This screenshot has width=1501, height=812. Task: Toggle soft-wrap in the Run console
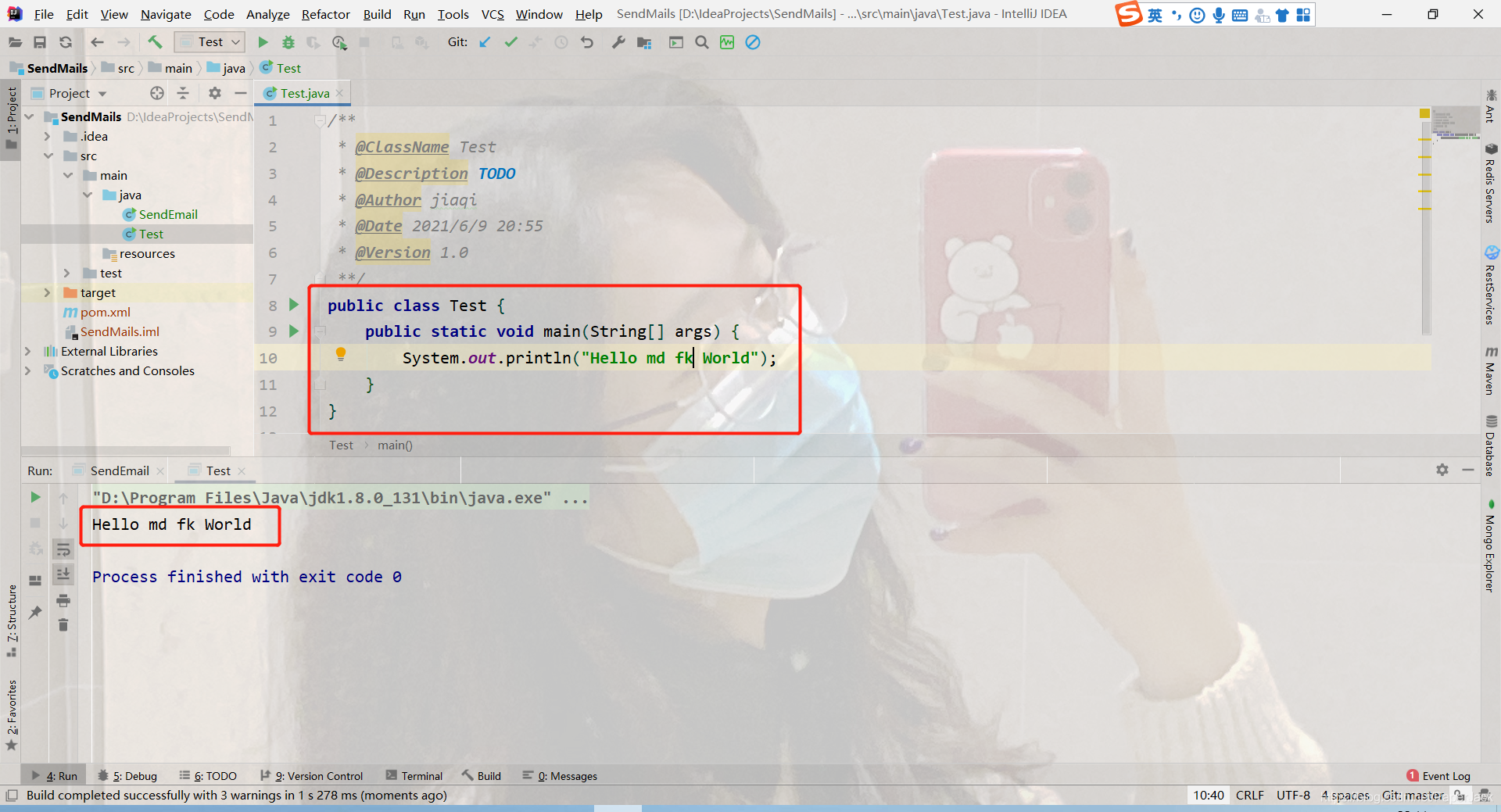63,549
